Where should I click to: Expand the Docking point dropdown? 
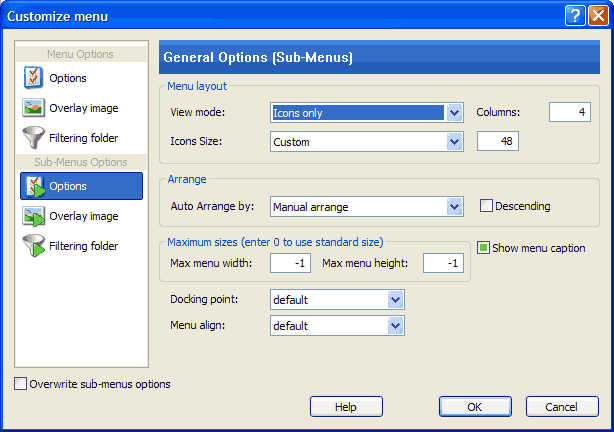click(395, 299)
